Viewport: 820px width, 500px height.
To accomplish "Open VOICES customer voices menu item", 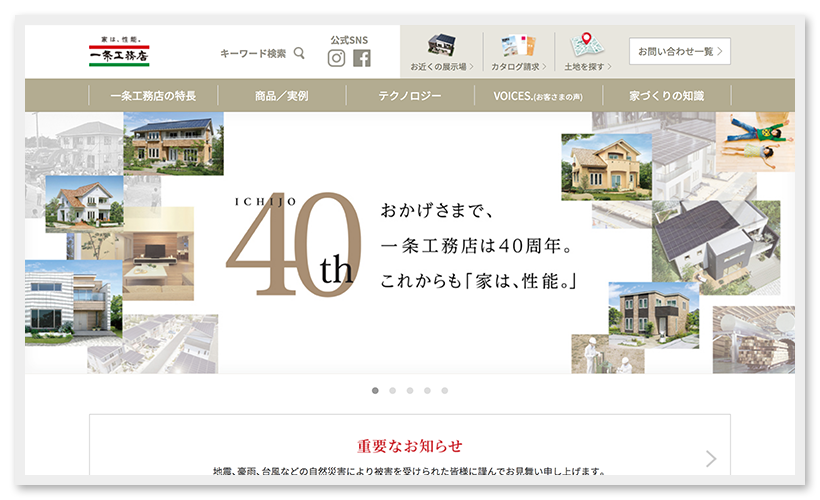I will [x=537, y=96].
